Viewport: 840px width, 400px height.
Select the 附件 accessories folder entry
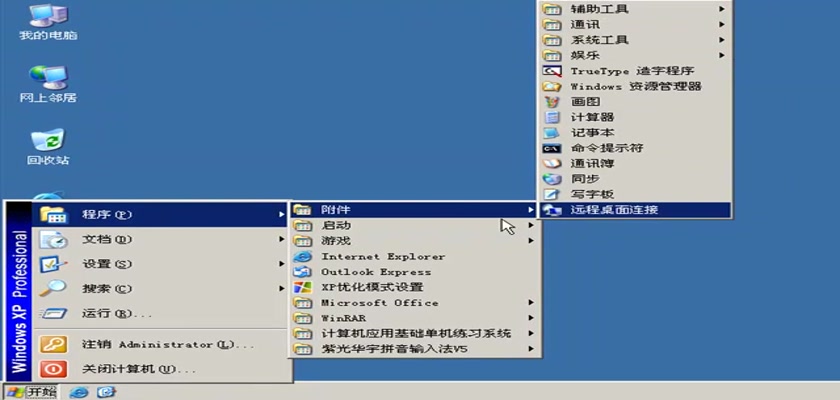point(414,209)
